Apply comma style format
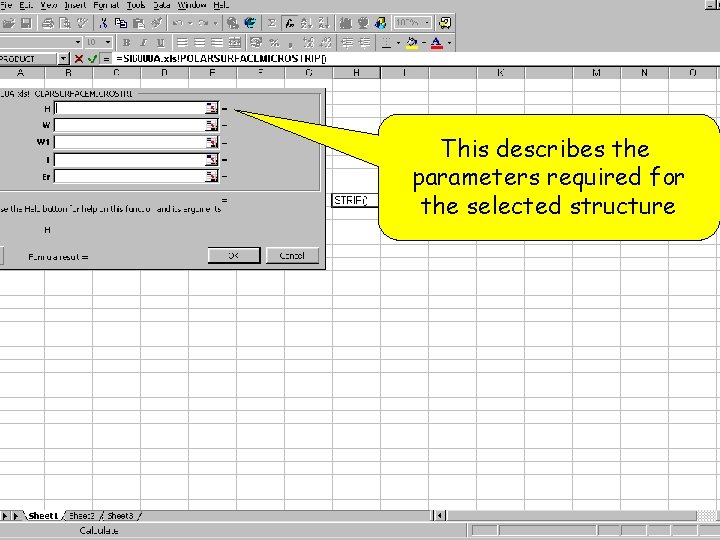 point(291,43)
